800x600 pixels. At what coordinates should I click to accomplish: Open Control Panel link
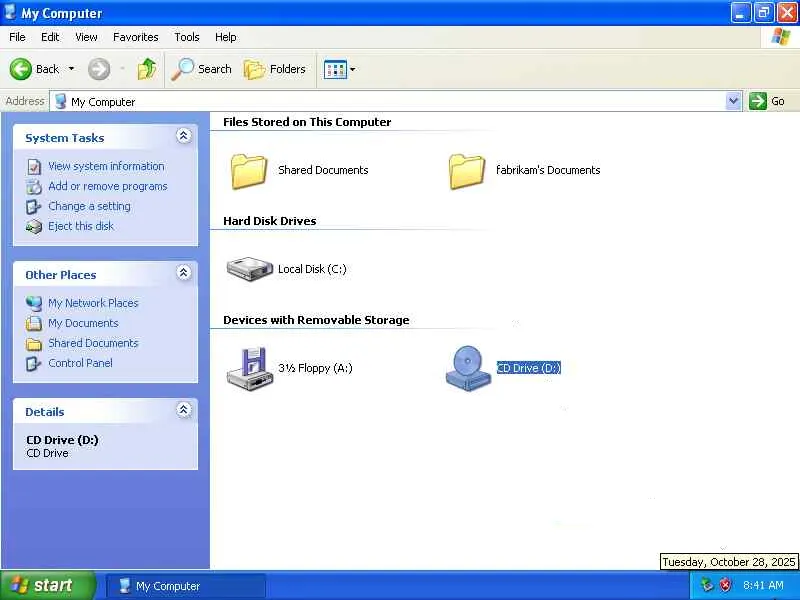pyautogui.click(x=80, y=363)
